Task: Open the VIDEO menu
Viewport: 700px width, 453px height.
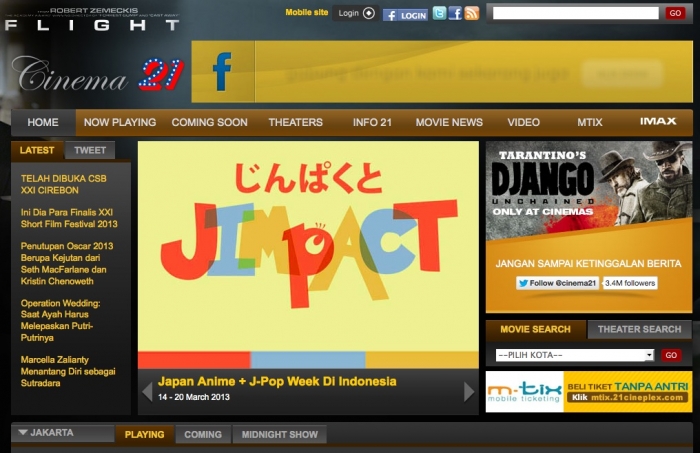Action: (x=524, y=122)
